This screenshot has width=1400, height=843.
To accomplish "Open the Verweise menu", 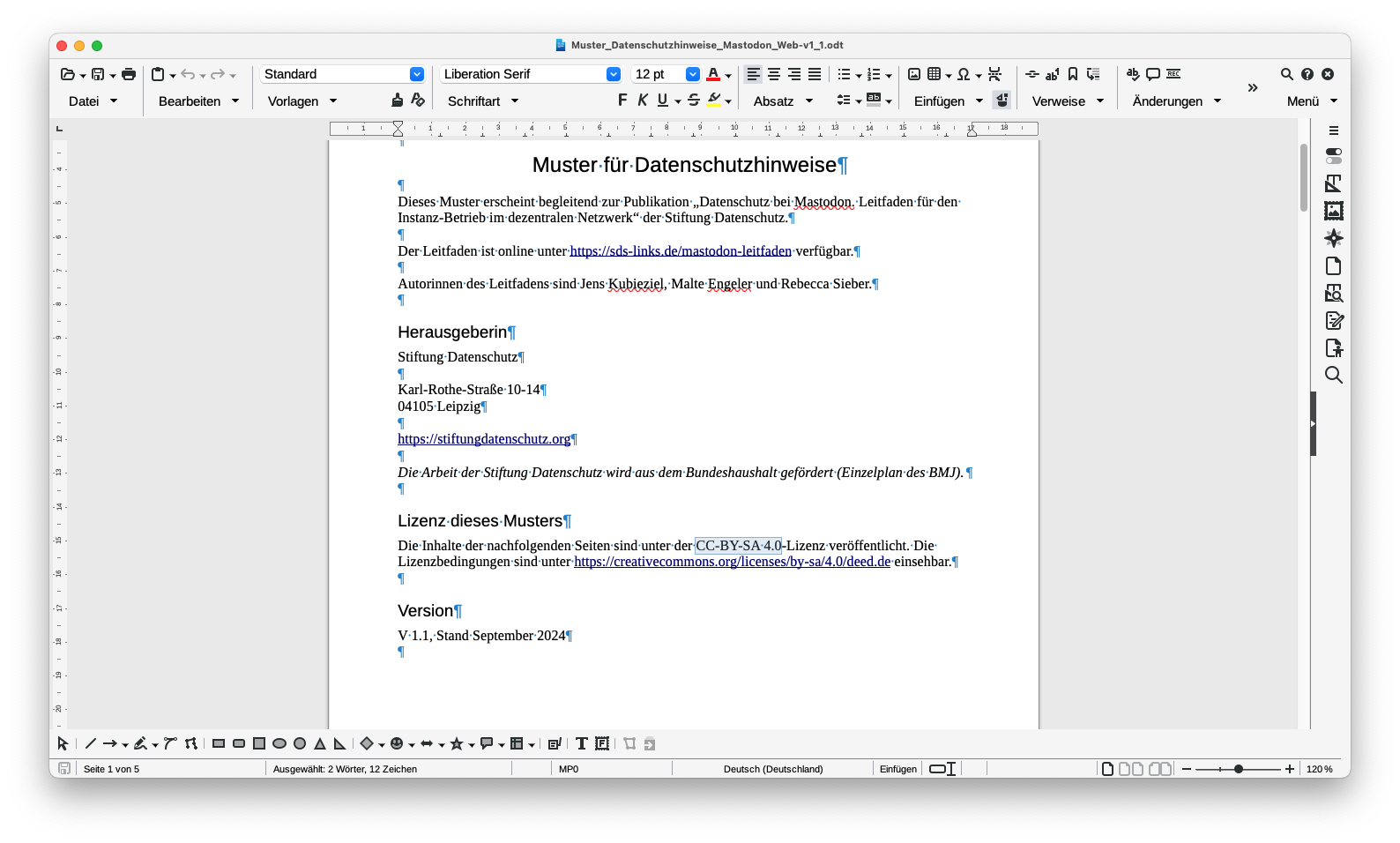I will [x=1068, y=101].
